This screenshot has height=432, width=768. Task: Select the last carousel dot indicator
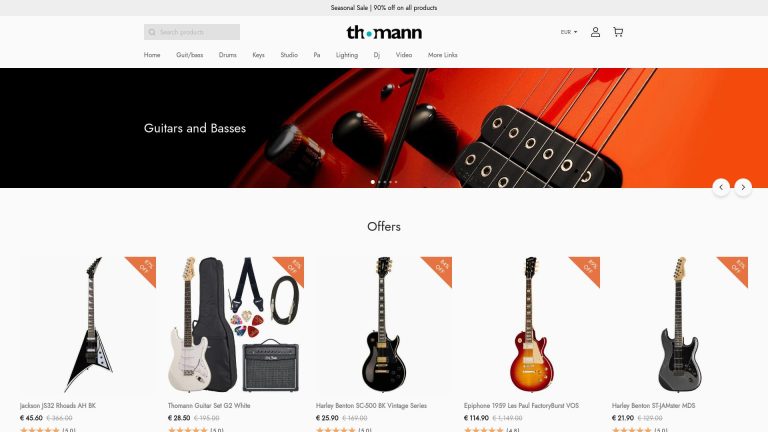(396, 182)
